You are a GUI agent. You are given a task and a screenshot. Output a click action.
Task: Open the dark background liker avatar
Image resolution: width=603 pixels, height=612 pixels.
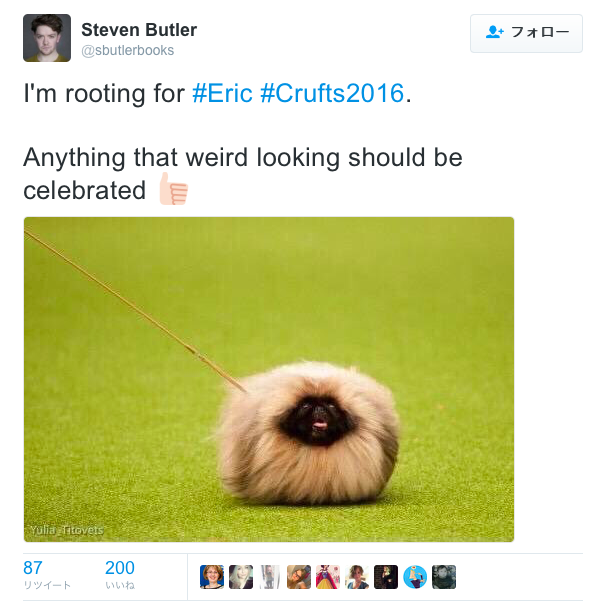tap(386, 577)
